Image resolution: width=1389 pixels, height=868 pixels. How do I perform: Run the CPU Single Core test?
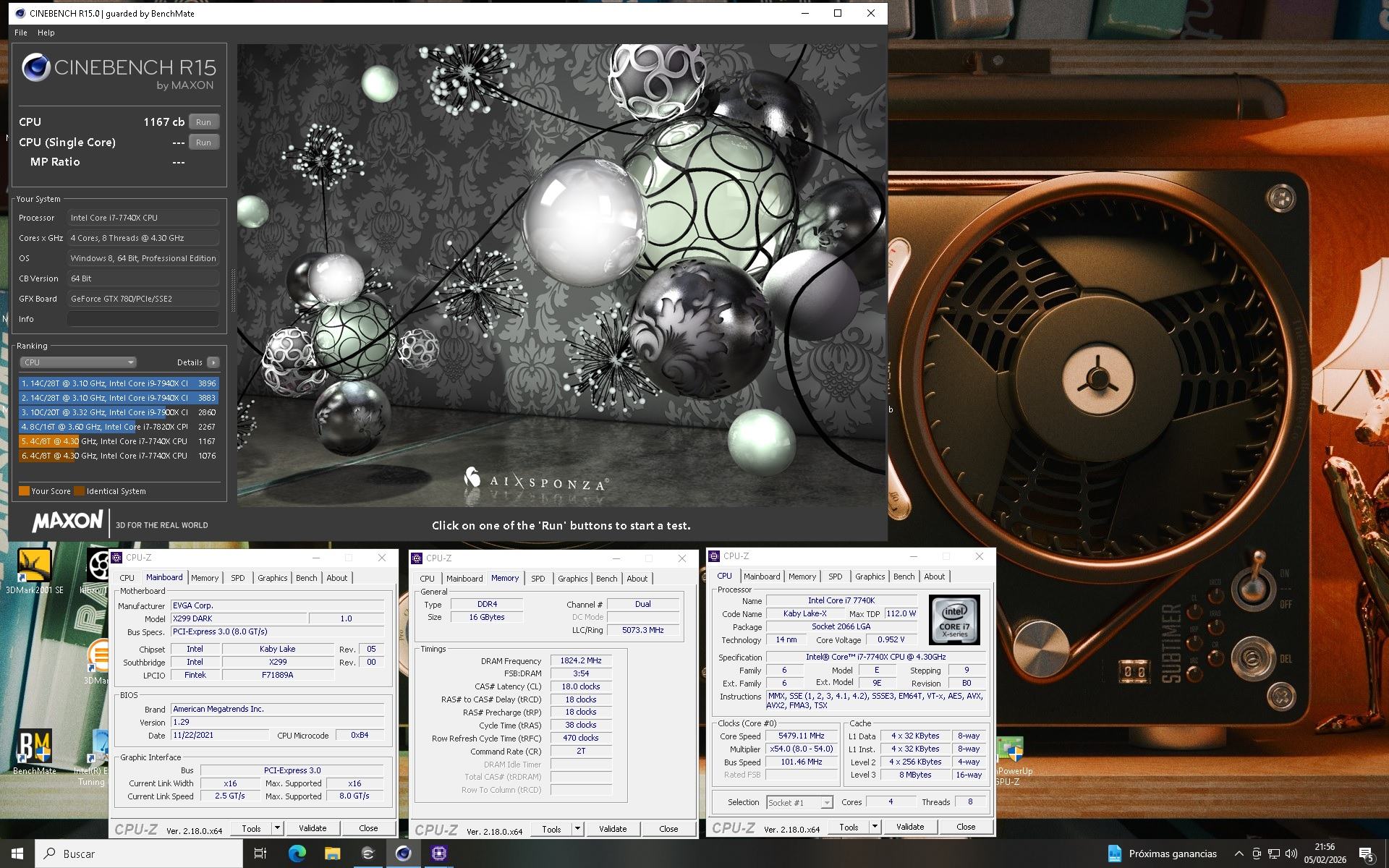tap(203, 142)
